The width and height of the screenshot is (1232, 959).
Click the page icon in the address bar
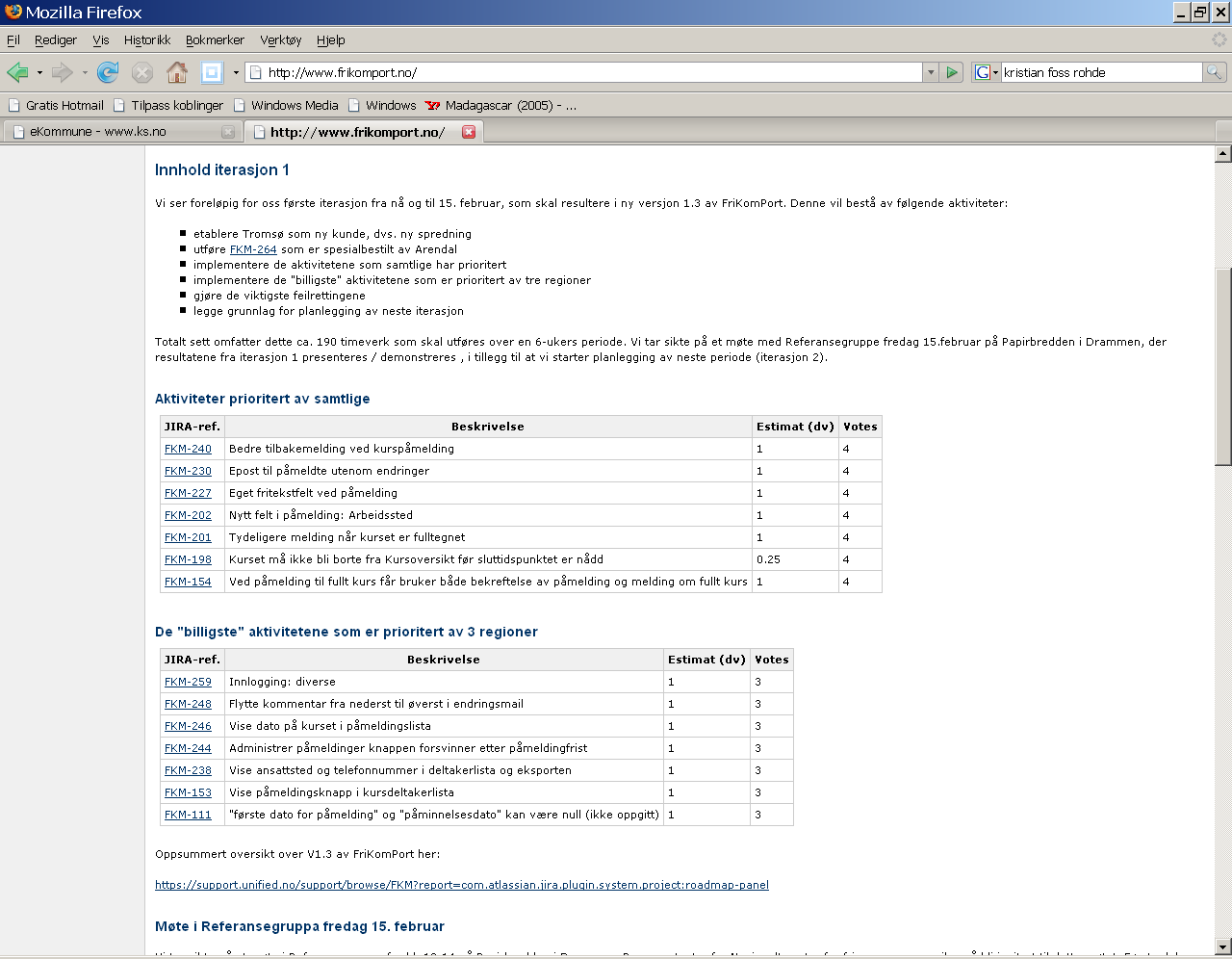pos(256,72)
